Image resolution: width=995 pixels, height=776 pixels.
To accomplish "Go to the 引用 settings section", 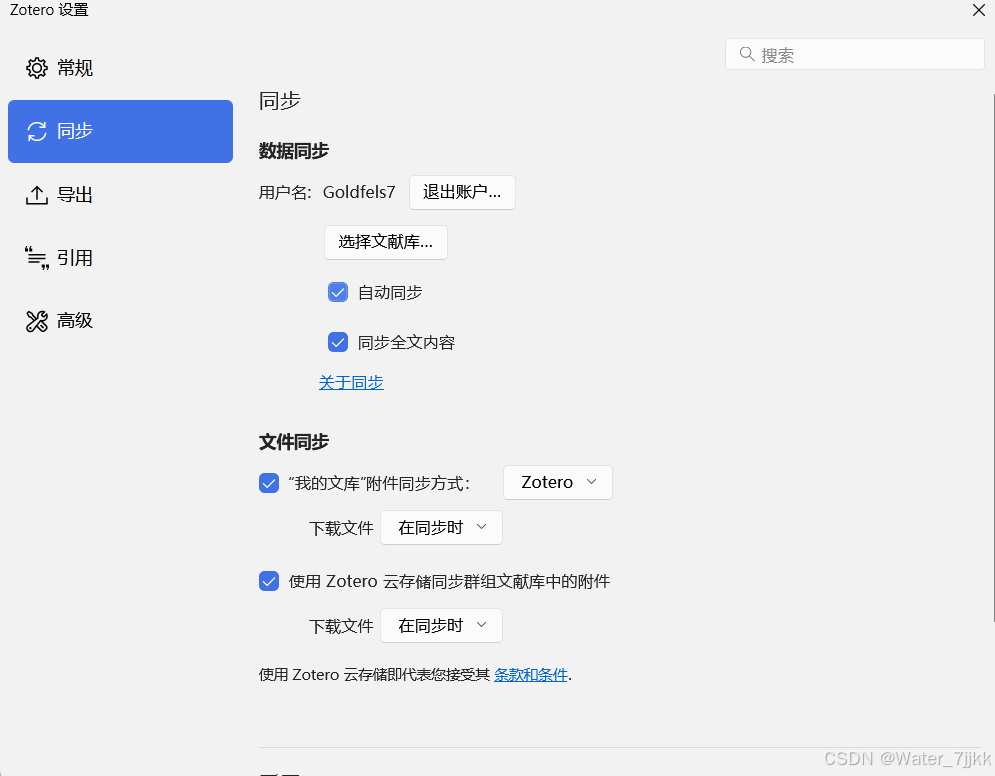I will click(x=121, y=258).
